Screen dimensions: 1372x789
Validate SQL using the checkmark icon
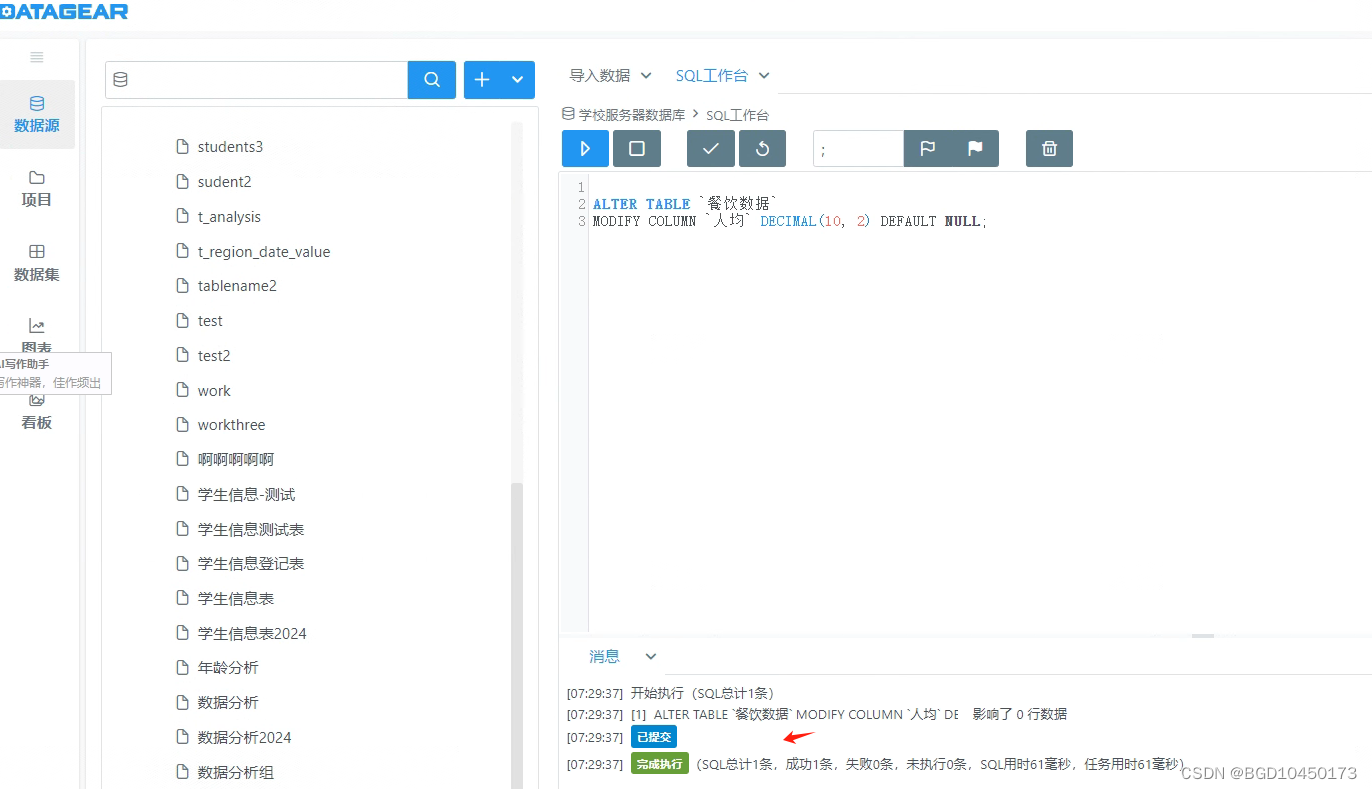point(710,148)
